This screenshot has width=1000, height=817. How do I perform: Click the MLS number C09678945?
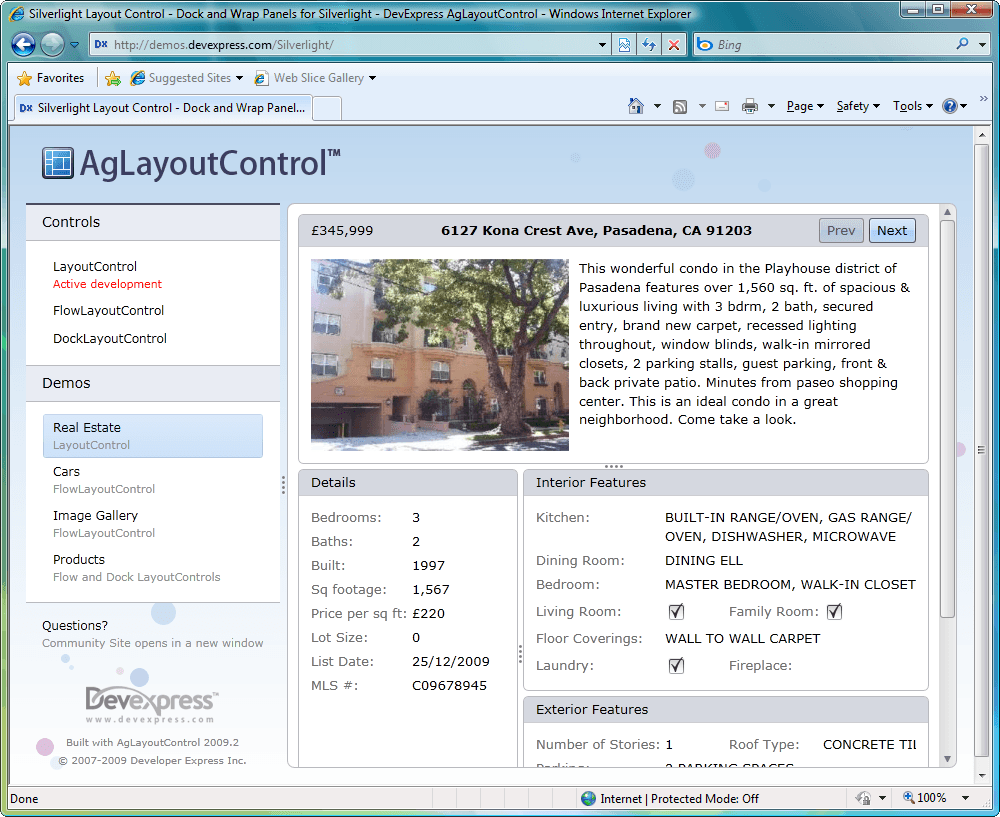(x=450, y=686)
